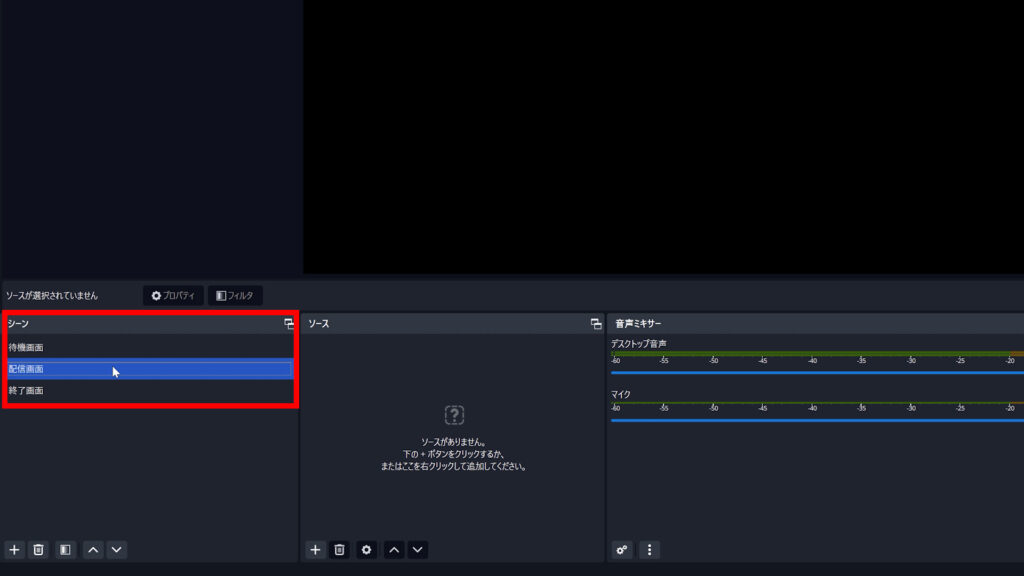The image size is (1024, 576).
Task: Open scene filters icon in シーン panel
Action: click(x=65, y=550)
